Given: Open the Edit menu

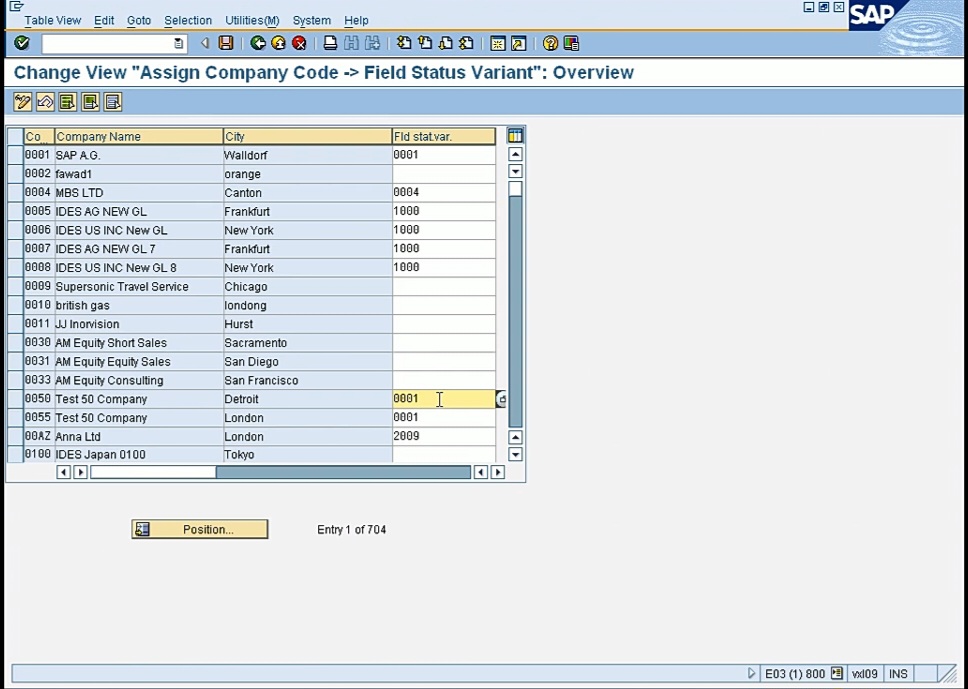Looking at the screenshot, I should click(x=104, y=20).
